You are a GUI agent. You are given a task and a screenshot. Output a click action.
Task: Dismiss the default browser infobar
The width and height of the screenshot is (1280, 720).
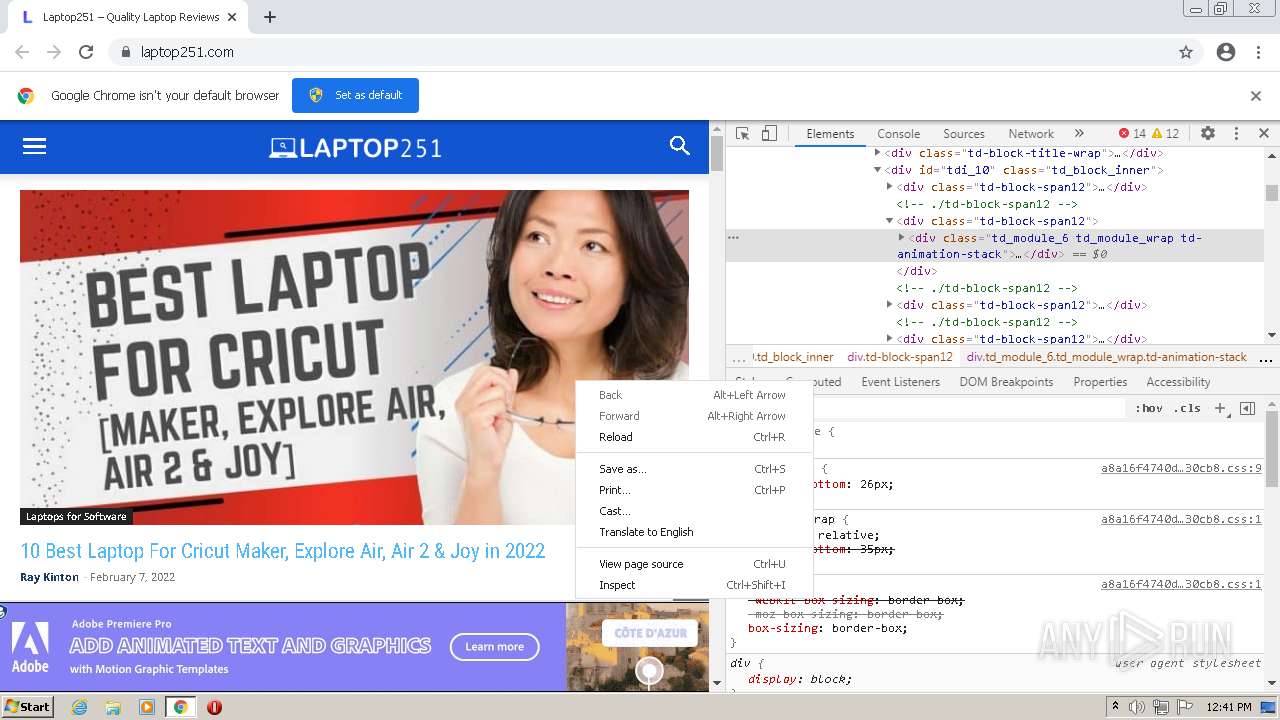coord(1256,96)
